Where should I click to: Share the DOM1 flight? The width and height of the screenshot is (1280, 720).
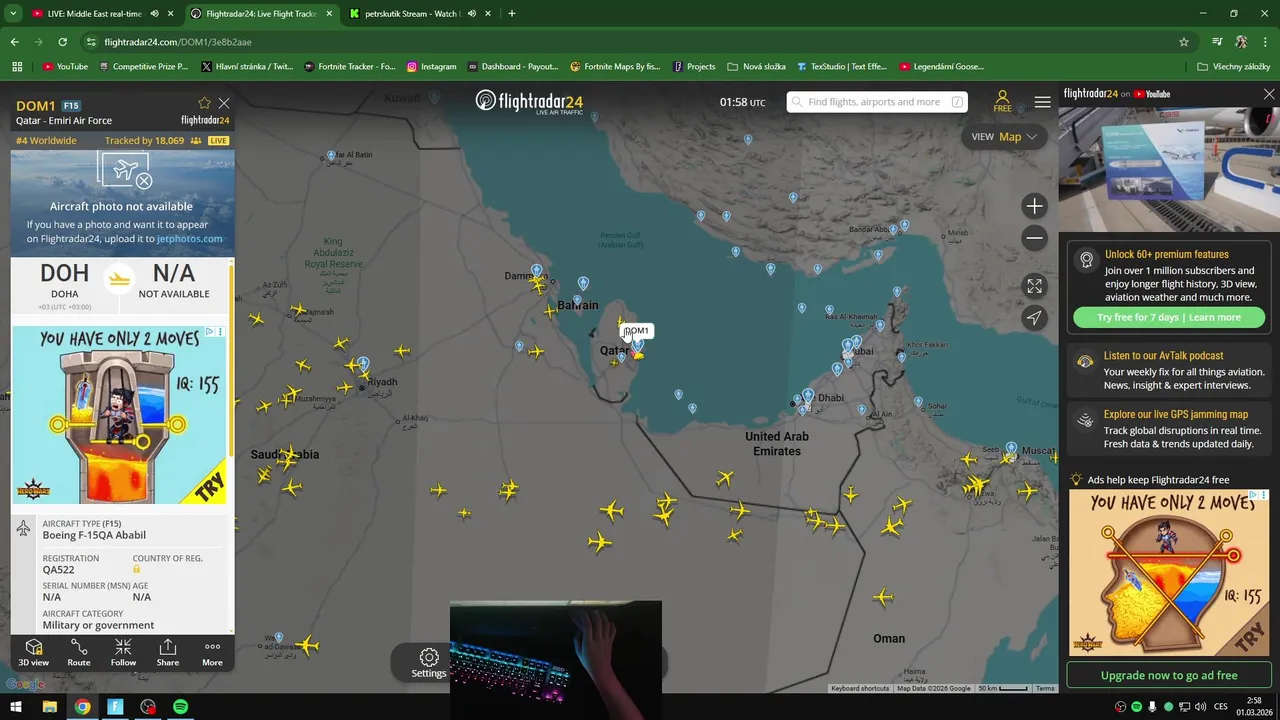pyautogui.click(x=168, y=652)
